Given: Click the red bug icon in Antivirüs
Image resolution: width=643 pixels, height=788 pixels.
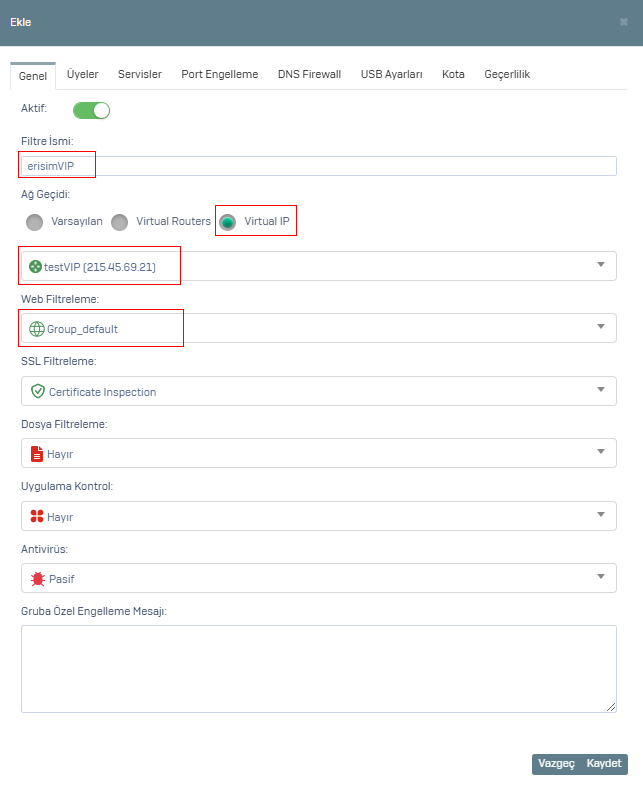Looking at the screenshot, I should (x=38, y=579).
